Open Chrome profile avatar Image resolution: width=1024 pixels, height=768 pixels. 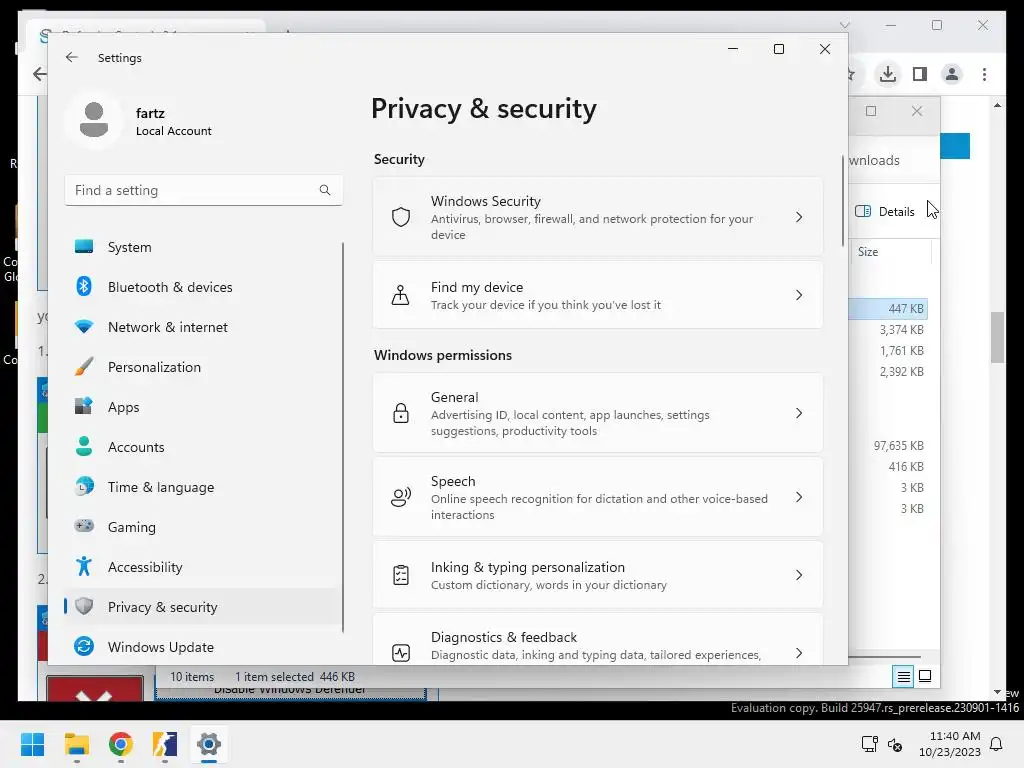coord(952,74)
